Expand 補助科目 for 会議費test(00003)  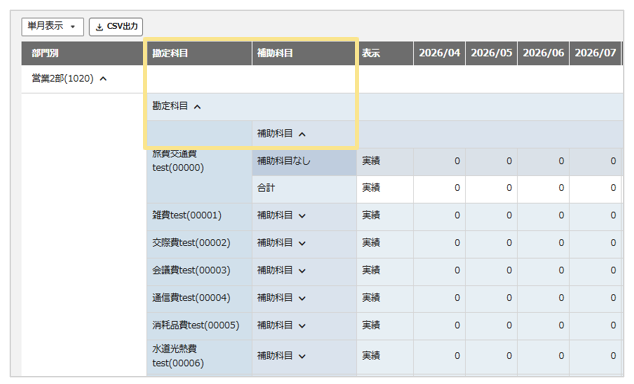tap(302, 271)
